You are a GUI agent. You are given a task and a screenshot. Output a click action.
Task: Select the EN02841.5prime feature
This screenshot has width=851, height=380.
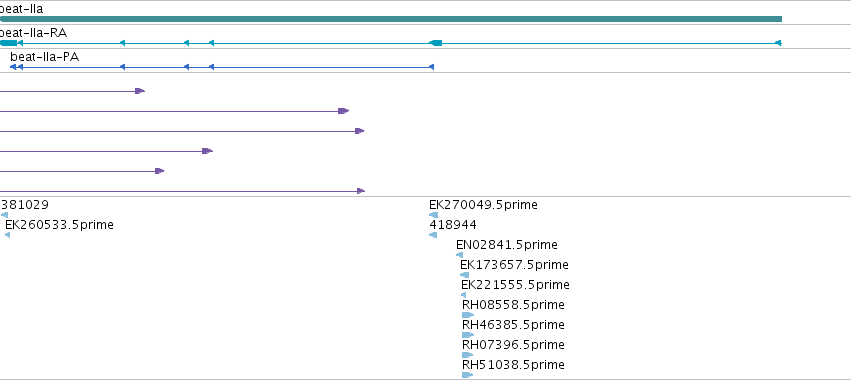click(x=506, y=245)
